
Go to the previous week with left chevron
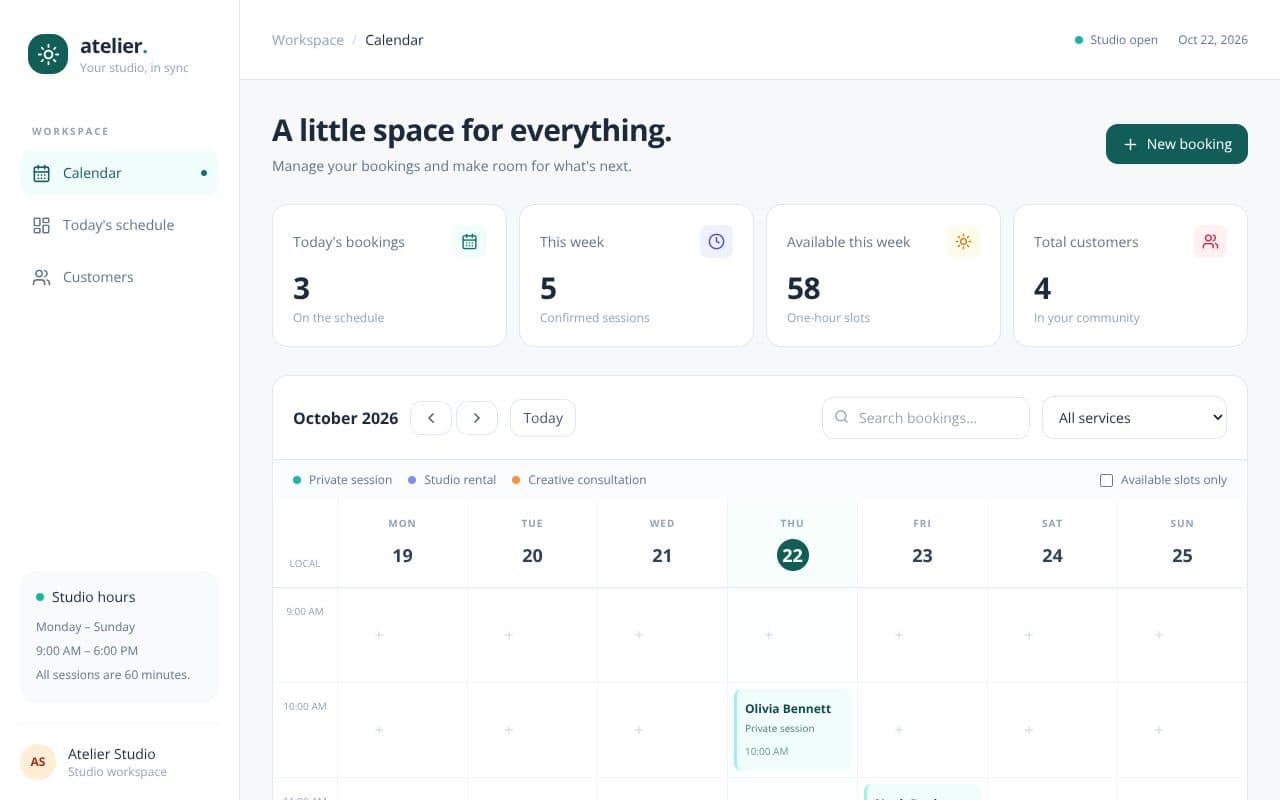[431, 418]
